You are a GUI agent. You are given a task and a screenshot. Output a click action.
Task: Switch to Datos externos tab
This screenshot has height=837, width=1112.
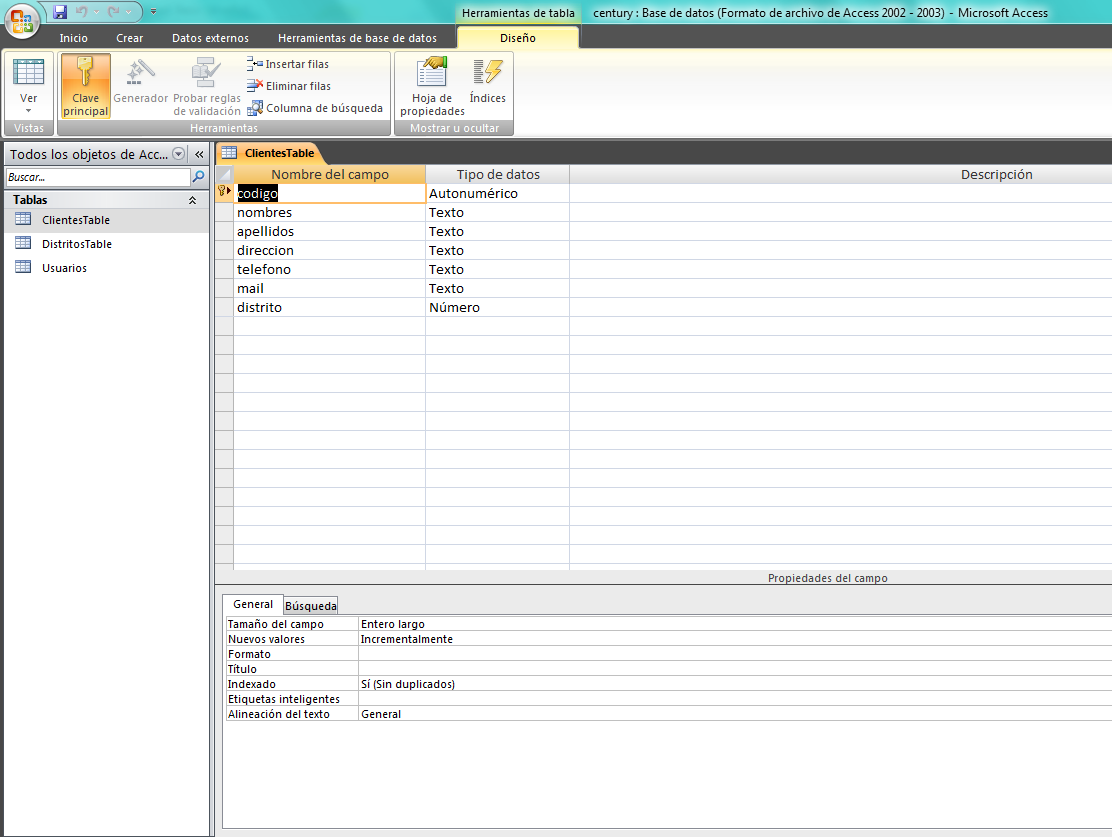tap(211, 38)
